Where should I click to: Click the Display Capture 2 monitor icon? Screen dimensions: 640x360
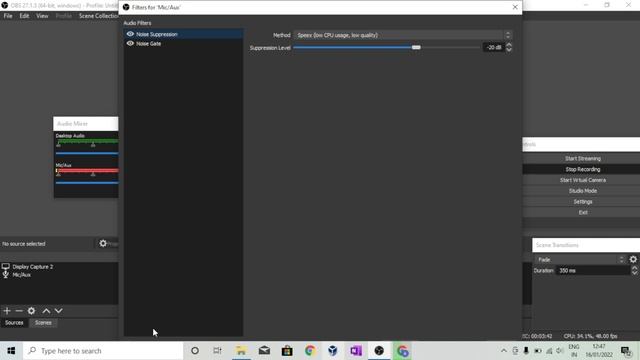click(5, 267)
